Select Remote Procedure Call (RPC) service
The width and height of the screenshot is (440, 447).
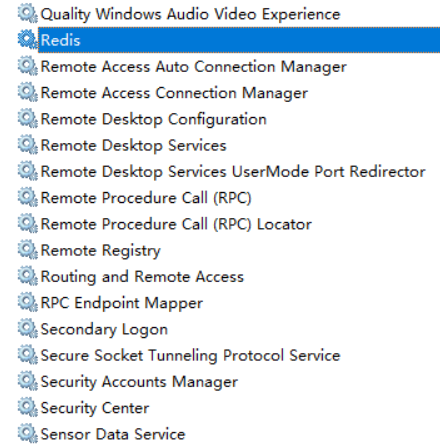coord(146,198)
